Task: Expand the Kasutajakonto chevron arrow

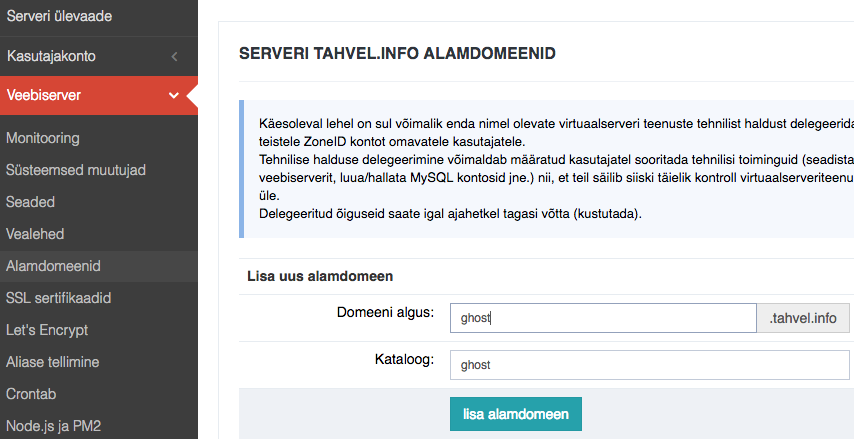Action: click(x=174, y=56)
